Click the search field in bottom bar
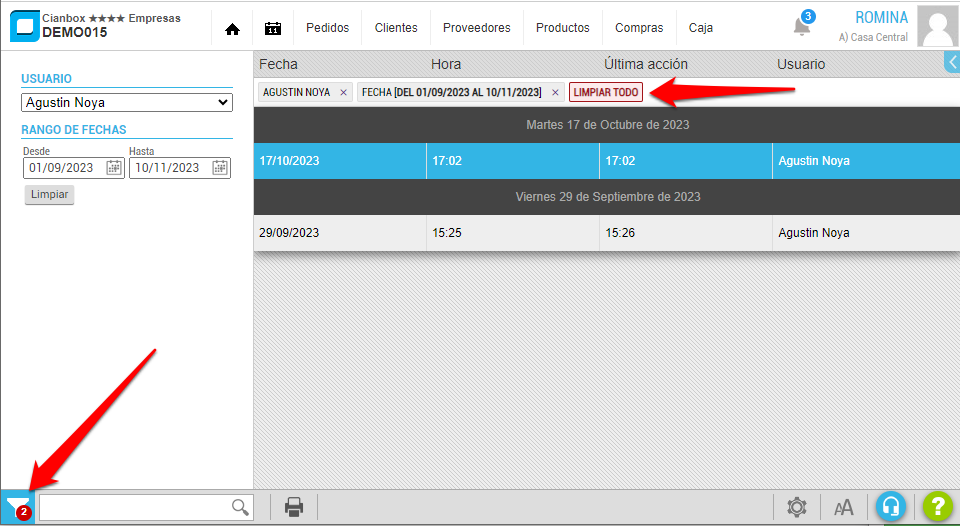The image size is (960, 526). pos(136,507)
